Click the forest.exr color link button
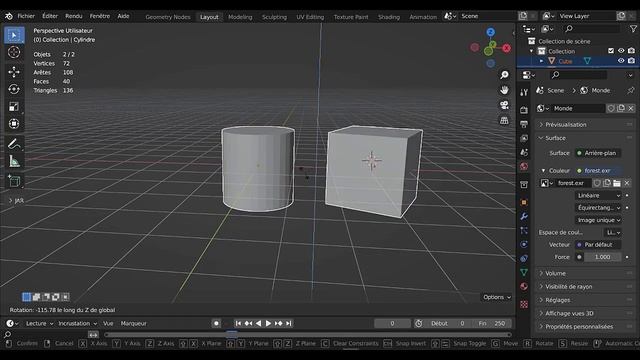640x360 pixels. (x=598, y=171)
